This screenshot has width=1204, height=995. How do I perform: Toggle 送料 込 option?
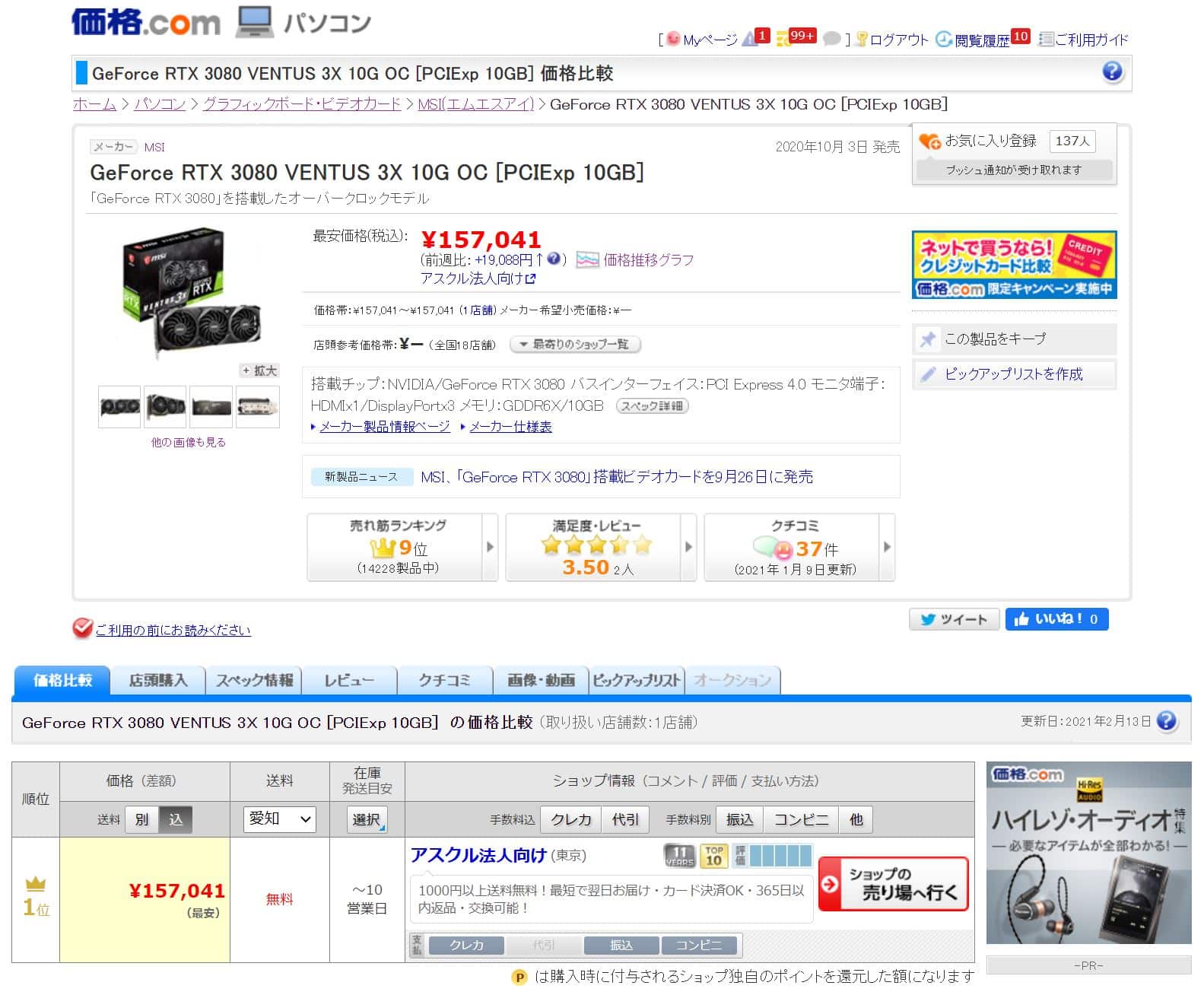176,819
